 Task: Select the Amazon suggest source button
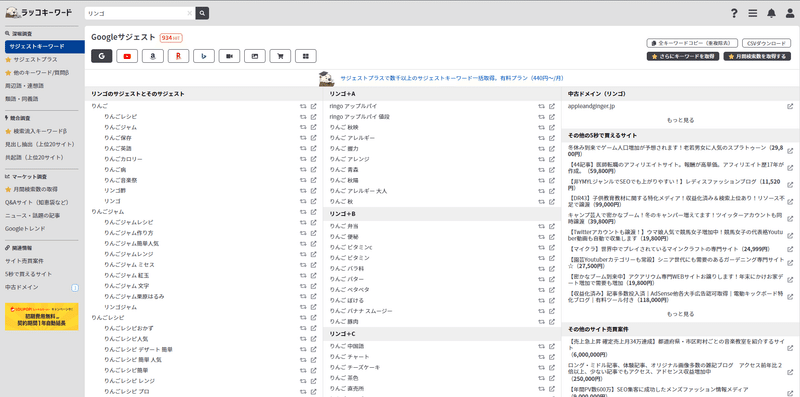point(153,56)
